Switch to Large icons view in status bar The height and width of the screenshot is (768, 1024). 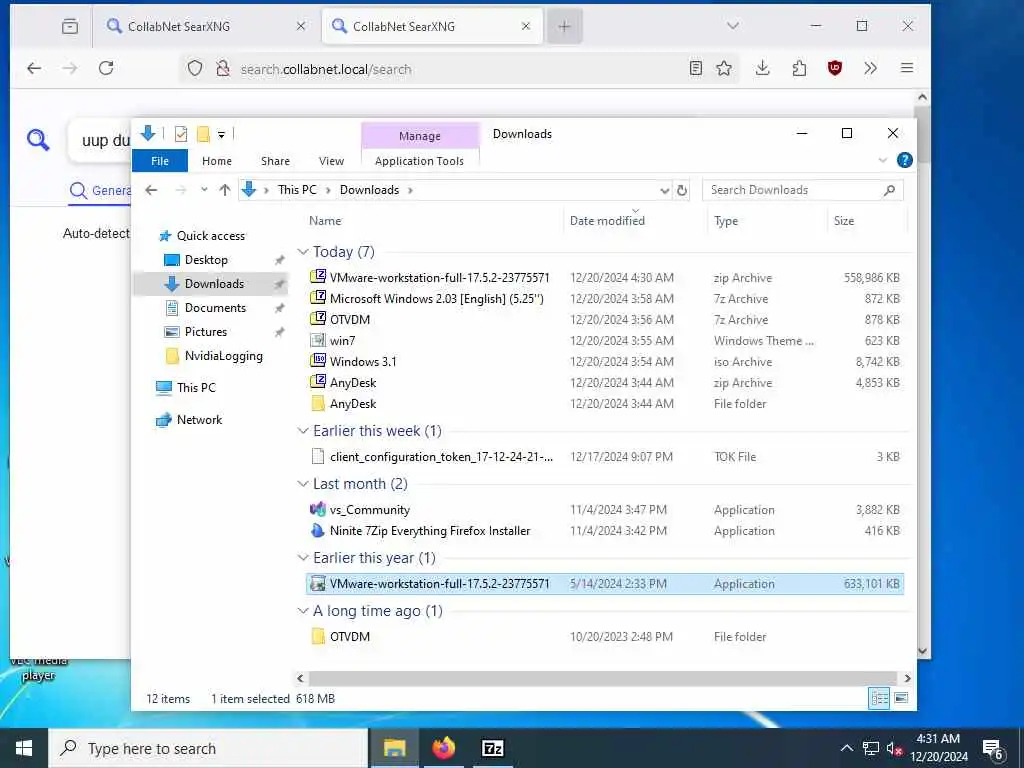tap(901, 699)
